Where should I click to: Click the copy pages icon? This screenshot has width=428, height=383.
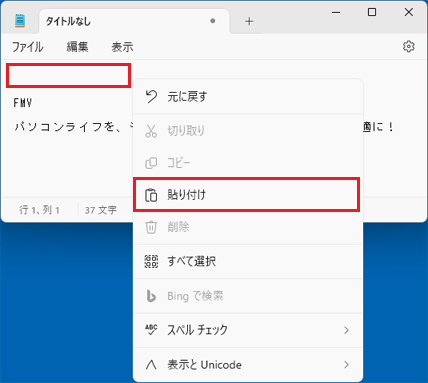(151, 163)
